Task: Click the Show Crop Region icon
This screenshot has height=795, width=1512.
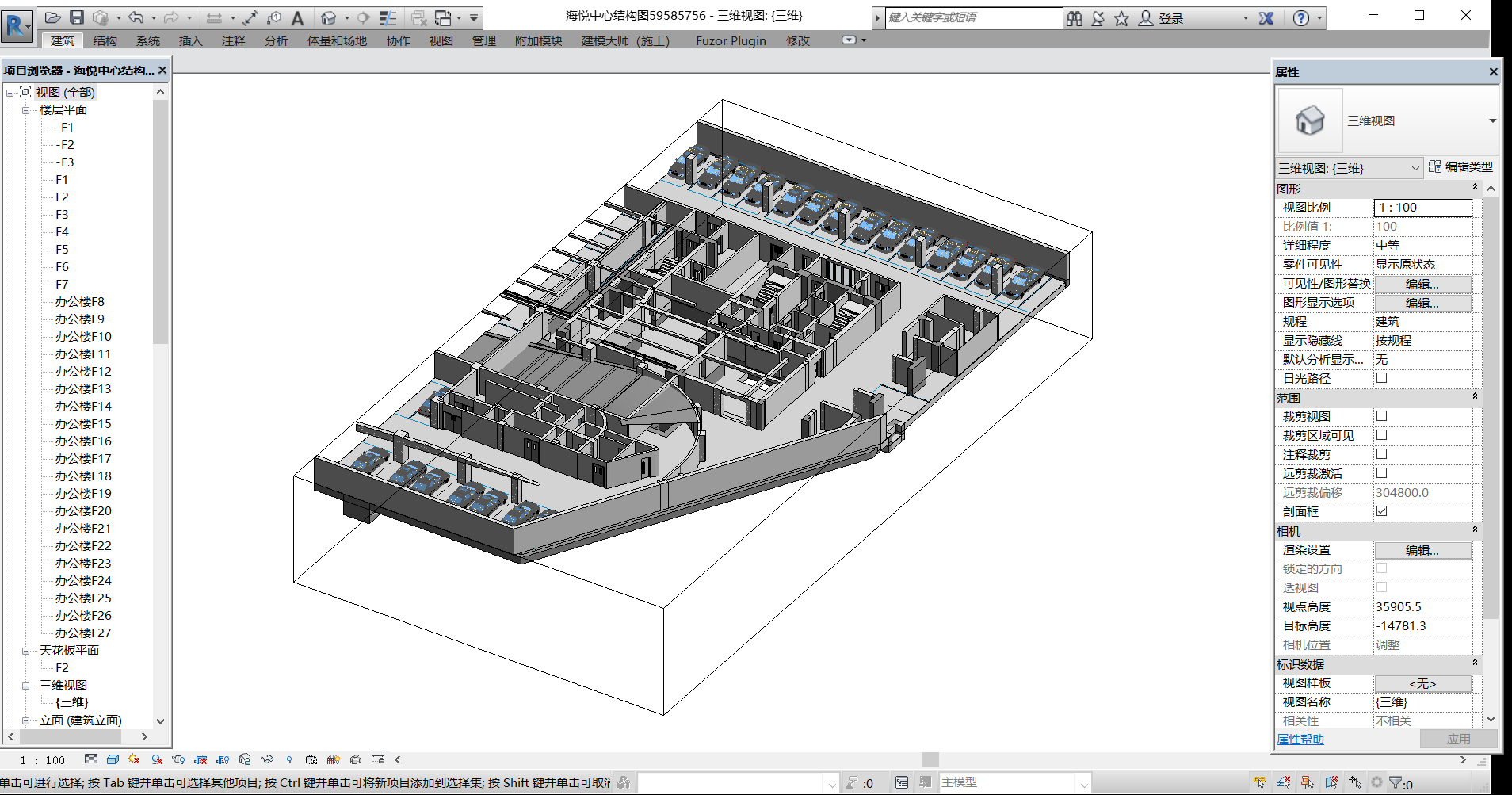Action: point(223,759)
